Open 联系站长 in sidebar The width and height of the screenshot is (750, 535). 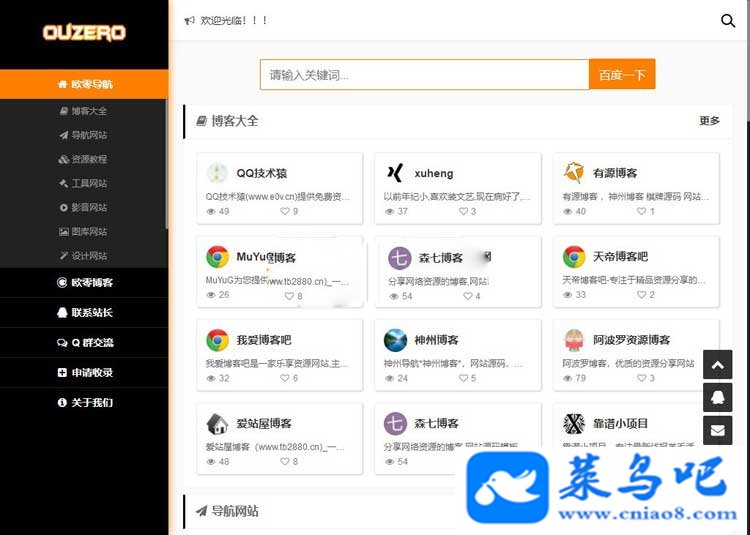point(84,313)
